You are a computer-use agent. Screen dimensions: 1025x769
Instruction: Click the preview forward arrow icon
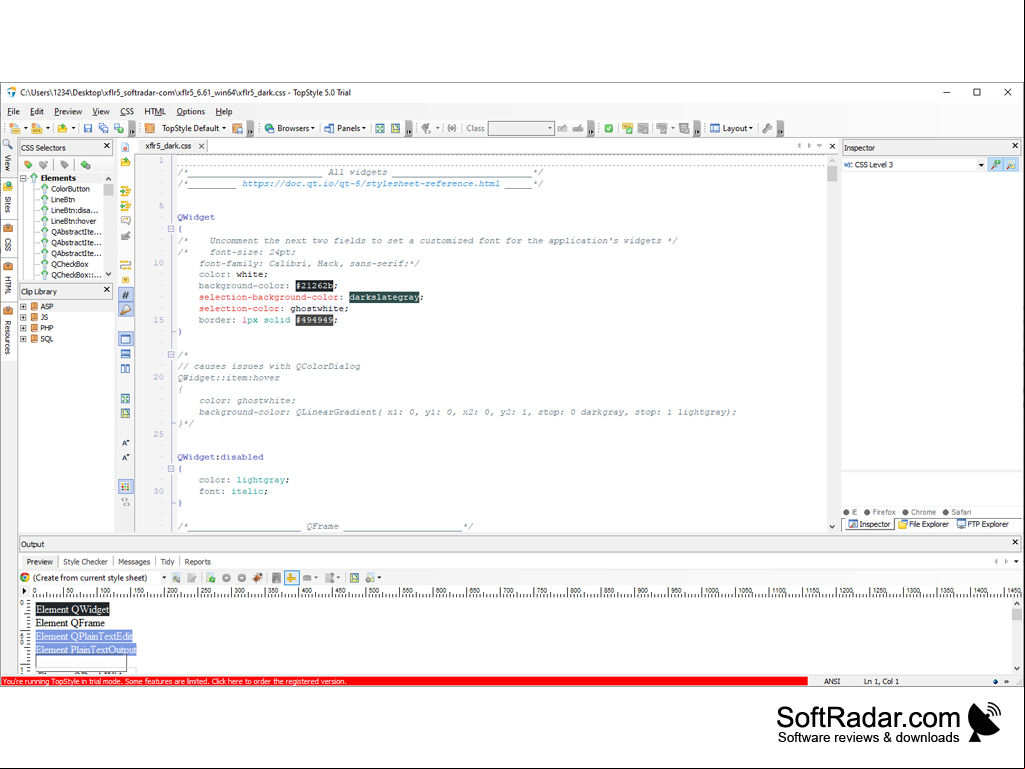242,577
